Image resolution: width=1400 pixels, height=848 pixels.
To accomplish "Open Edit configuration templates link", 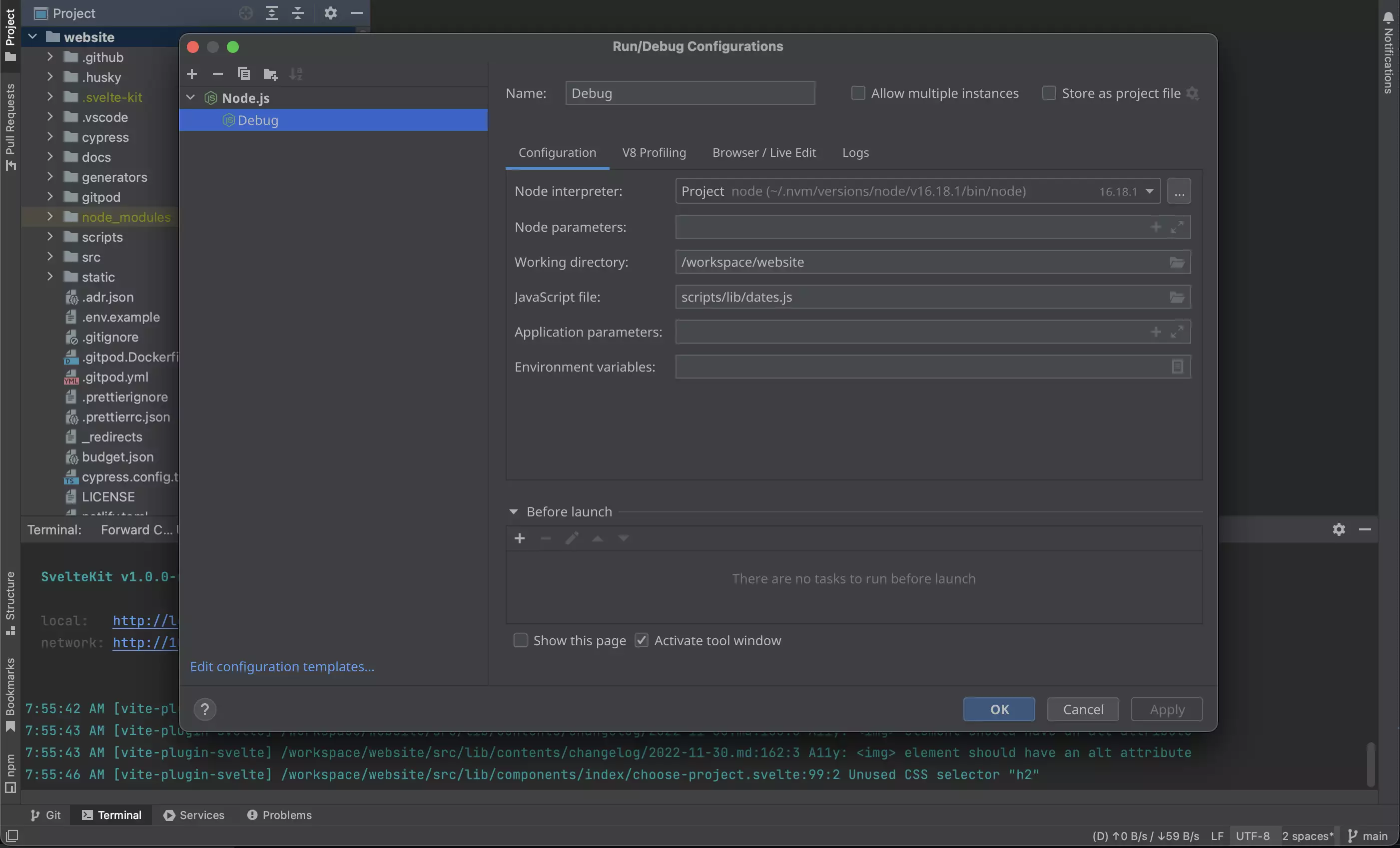I will [x=282, y=667].
